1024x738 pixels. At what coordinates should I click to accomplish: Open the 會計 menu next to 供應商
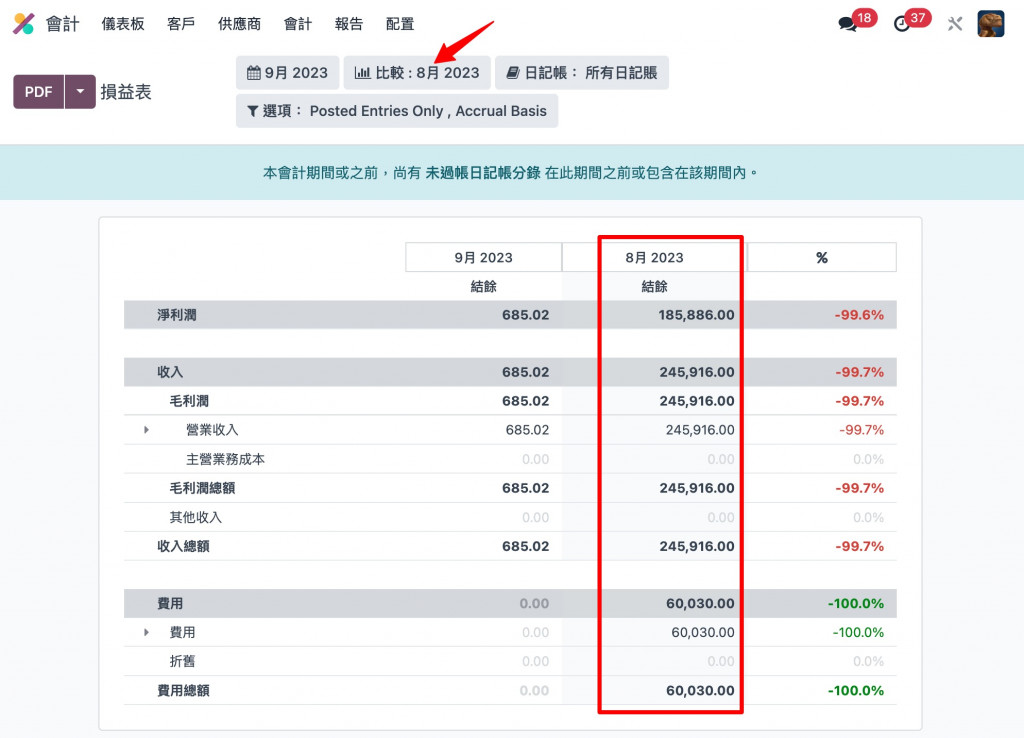point(298,24)
